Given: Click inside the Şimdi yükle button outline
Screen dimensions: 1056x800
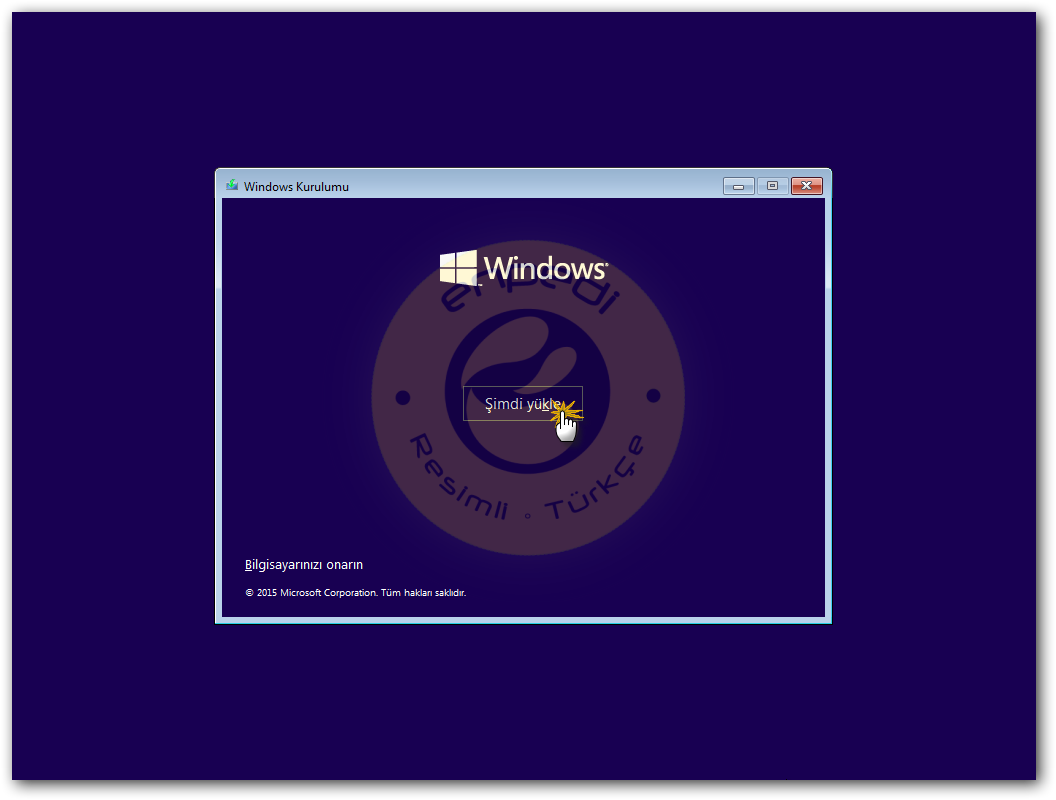Looking at the screenshot, I should [523, 403].
